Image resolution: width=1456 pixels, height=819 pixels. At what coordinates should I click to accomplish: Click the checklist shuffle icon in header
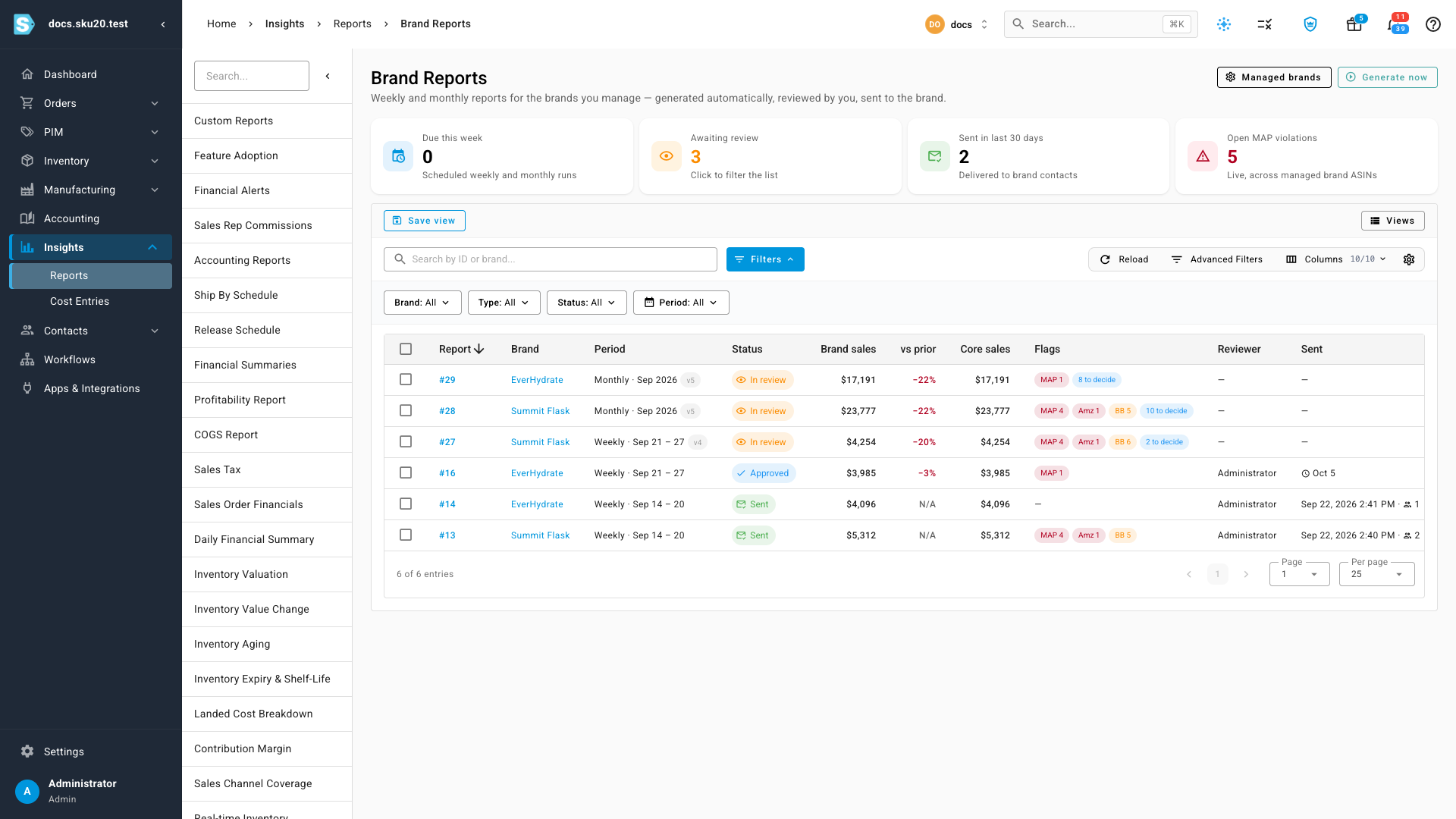(1265, 24)
